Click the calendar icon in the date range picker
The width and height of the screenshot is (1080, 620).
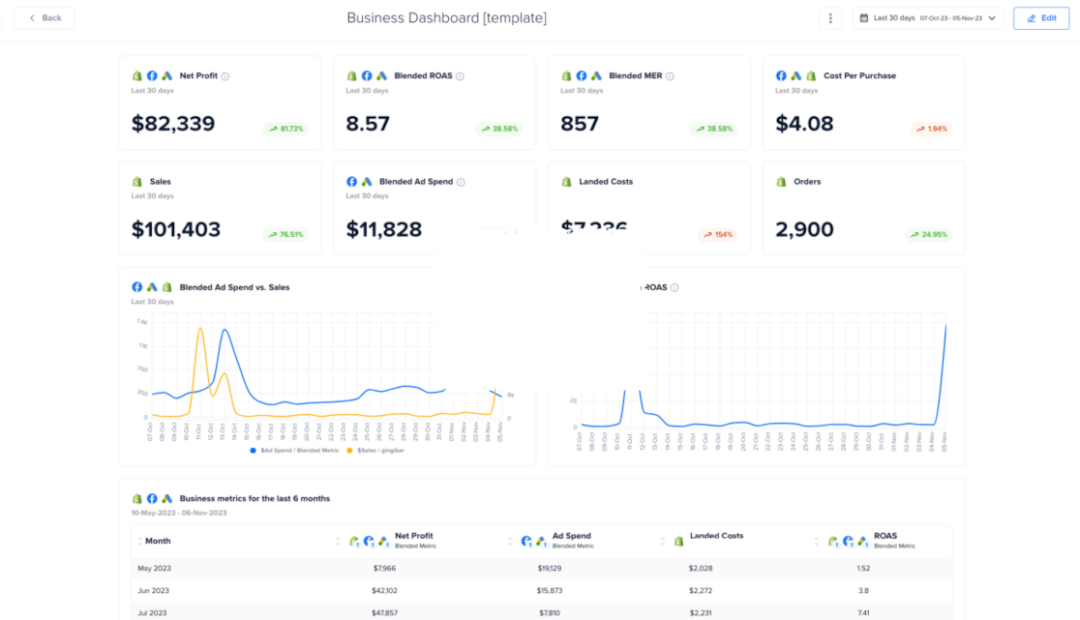(x=866, y=17)
